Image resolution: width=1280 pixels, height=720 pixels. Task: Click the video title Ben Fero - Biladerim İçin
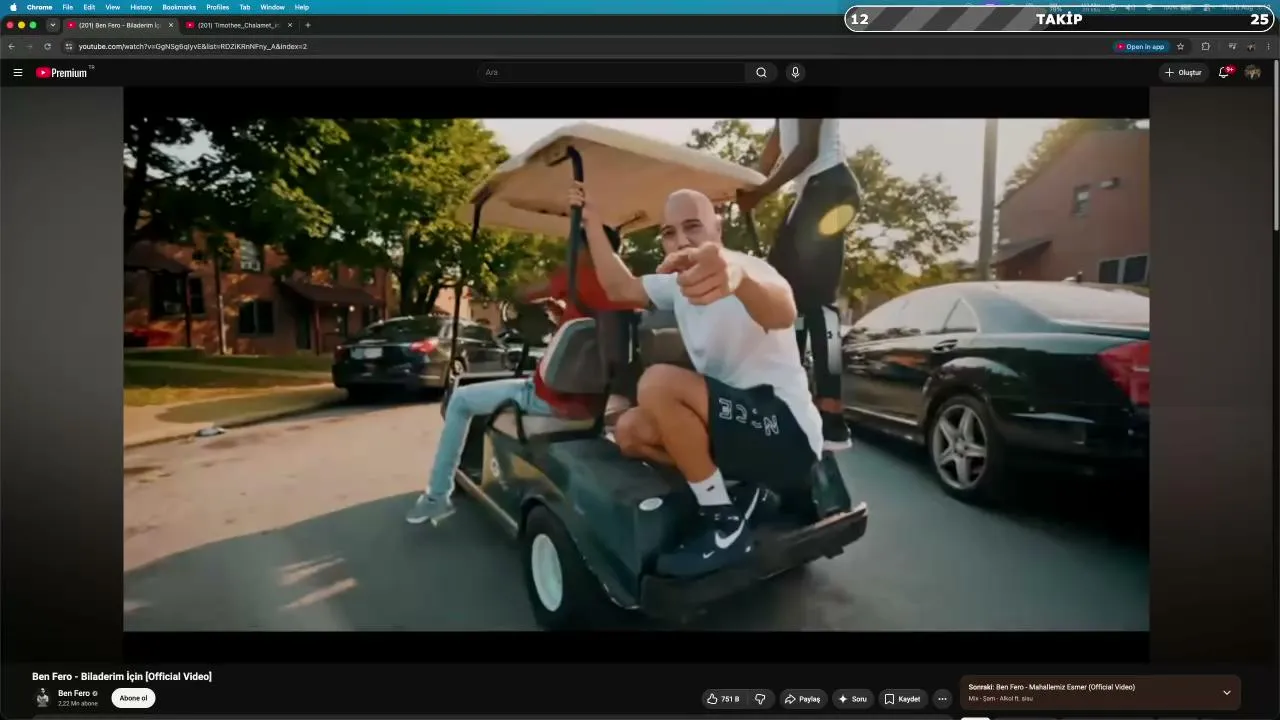[122, 677]
